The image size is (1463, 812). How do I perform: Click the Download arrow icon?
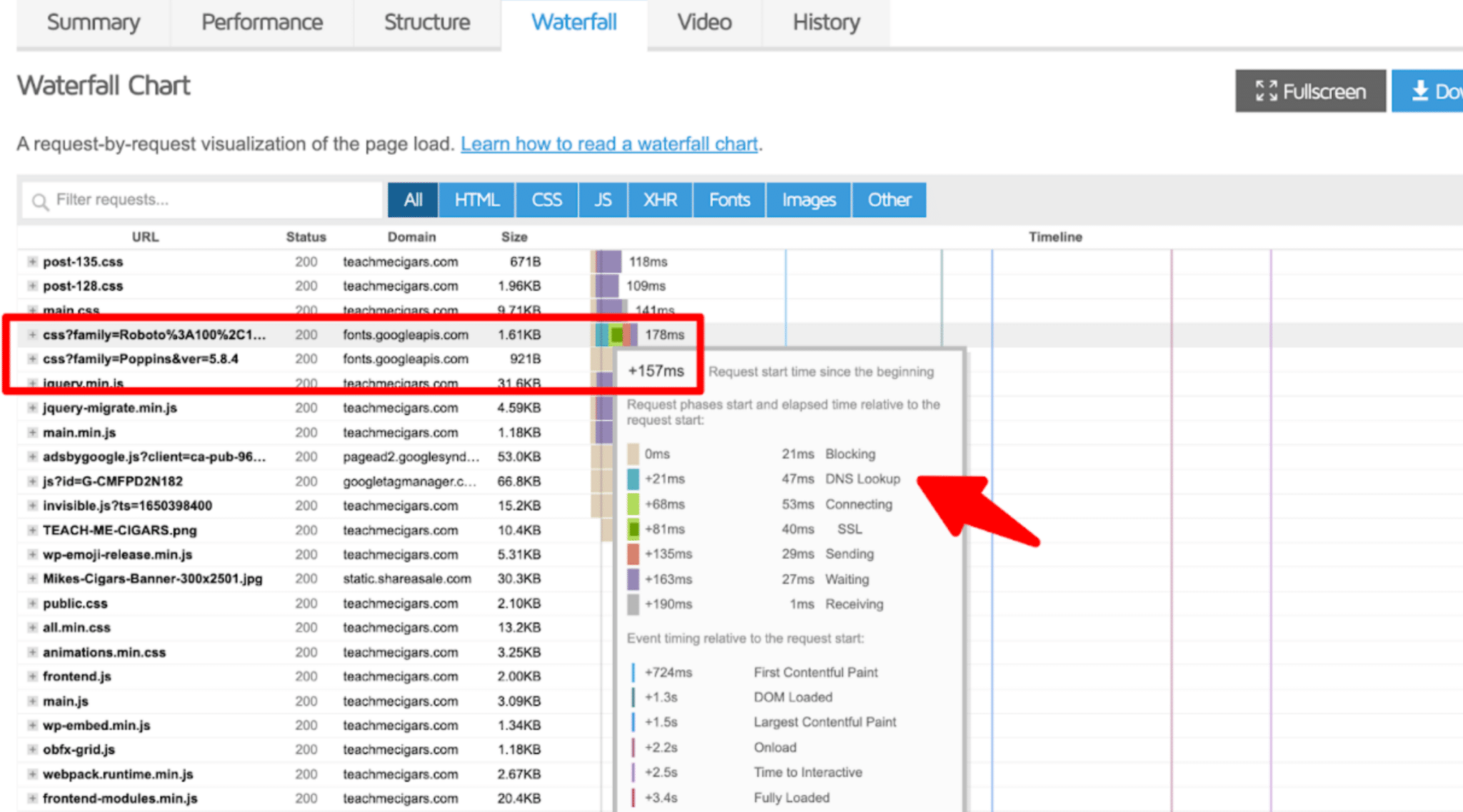(1419, 91)
